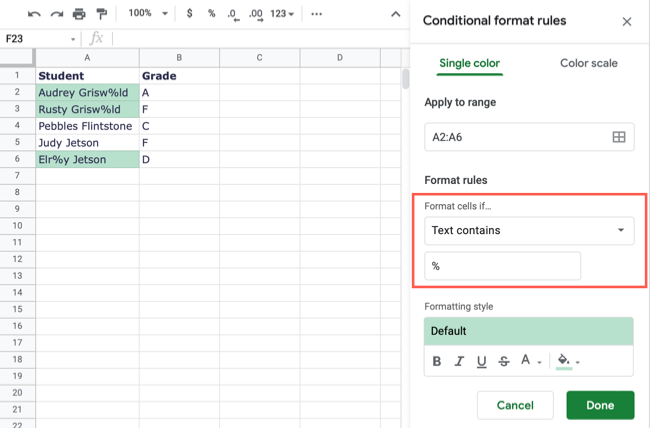Select the Paint format roller tool
The image size is (650, 428).
(101, 14)
